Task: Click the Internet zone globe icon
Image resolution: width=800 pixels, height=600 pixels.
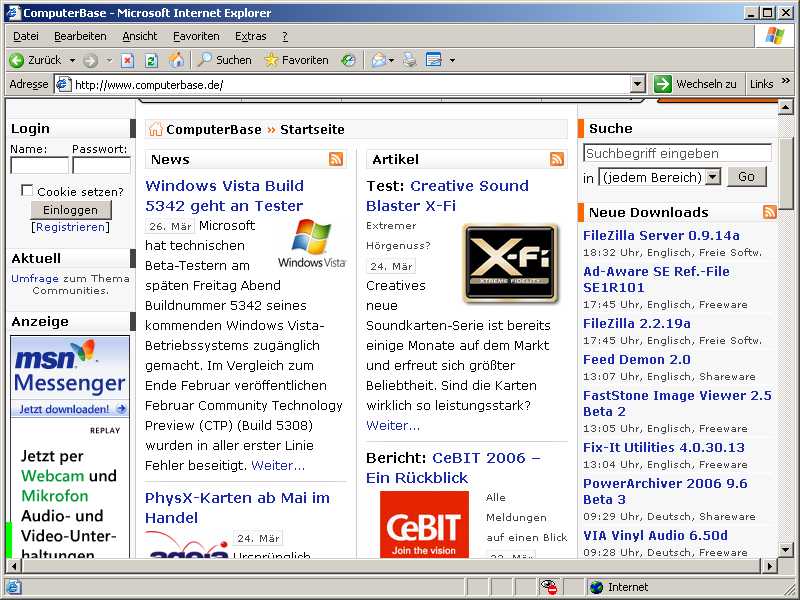Action: tap(596, 587)
